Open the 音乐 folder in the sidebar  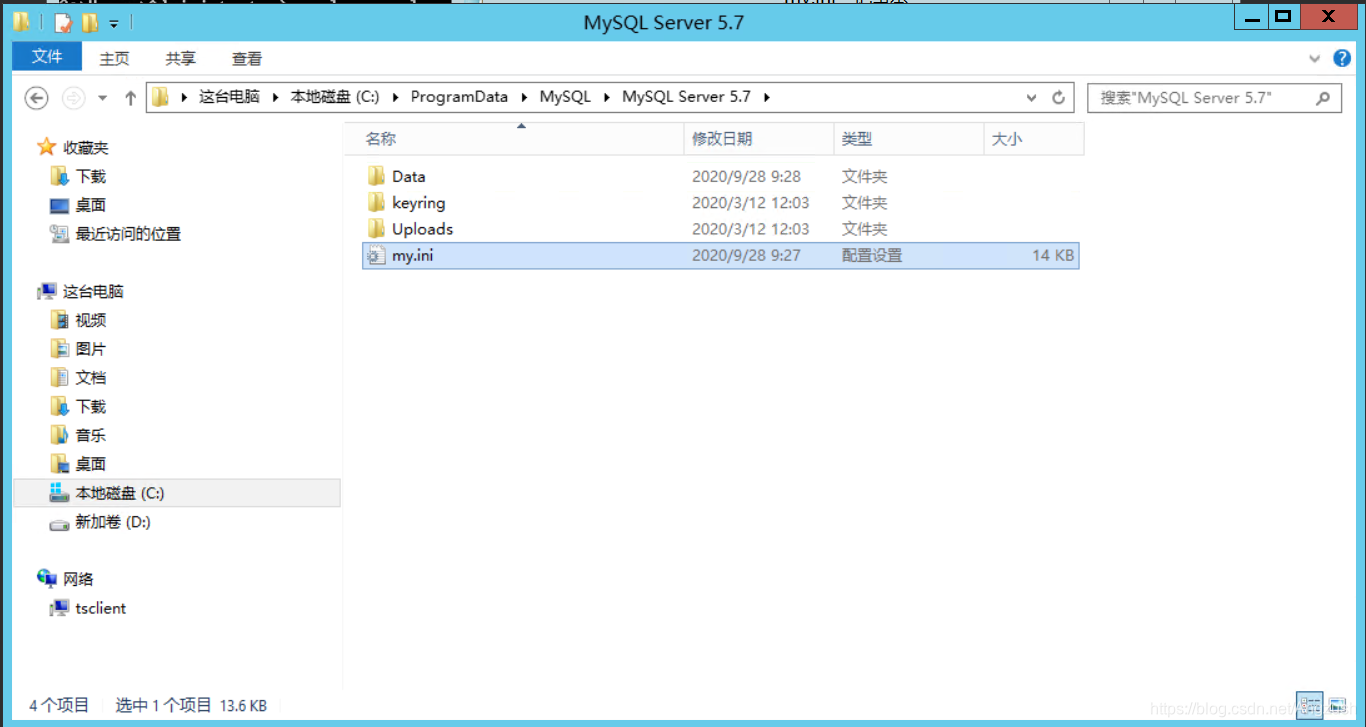pos(91,436)
